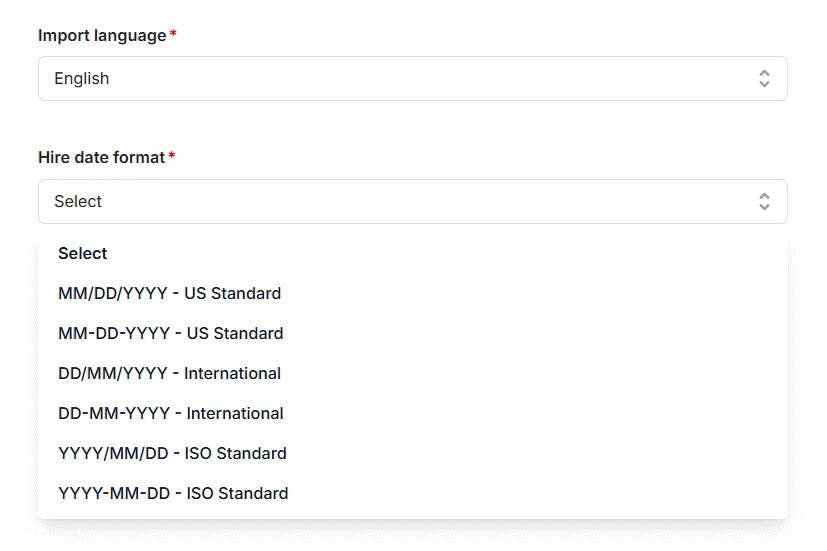Click the down arrow in Hire date selector
The image size is (827, 551).
[764, 208]
